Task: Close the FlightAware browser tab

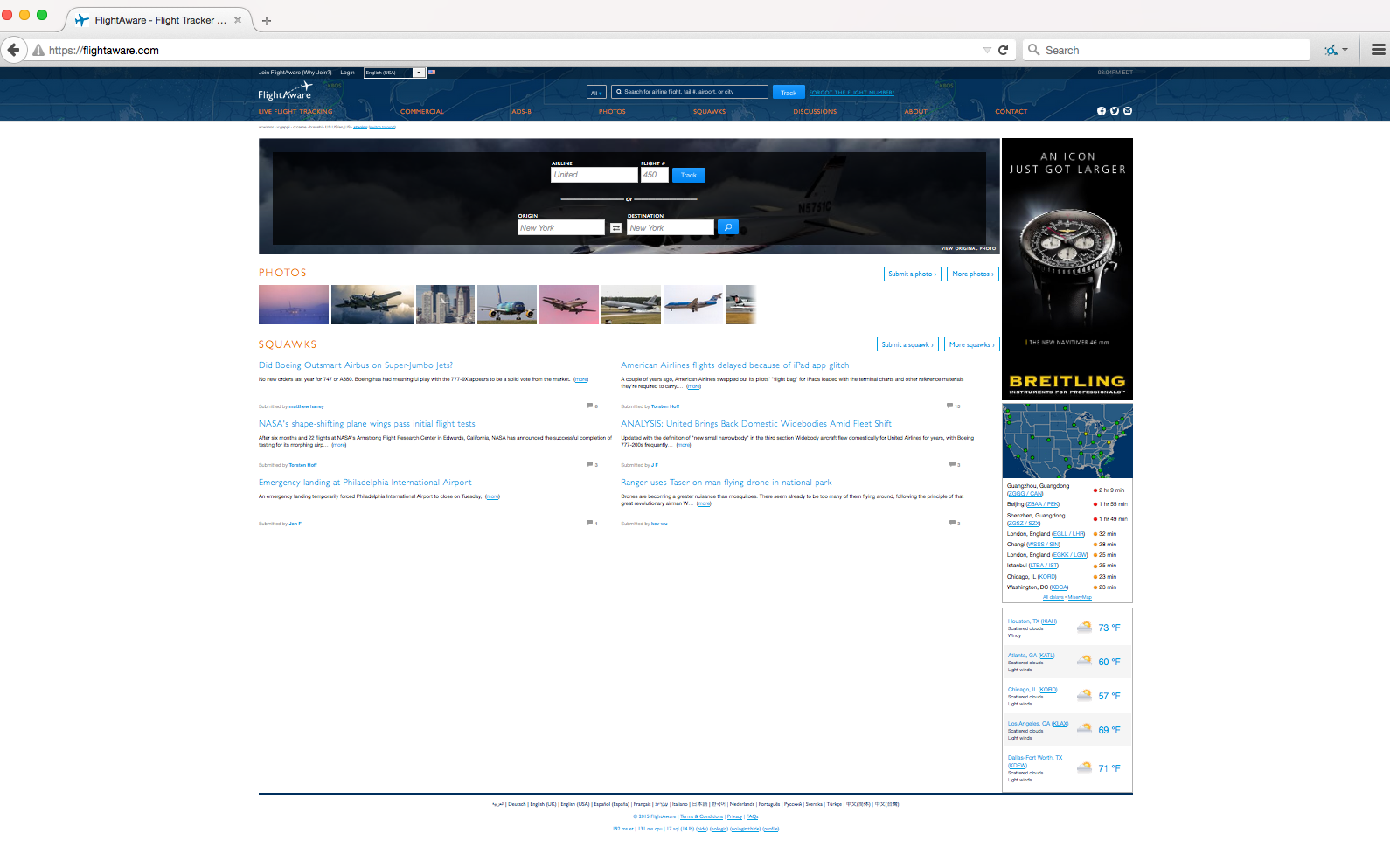Action: pyautogui.click(x=238, y=20)
